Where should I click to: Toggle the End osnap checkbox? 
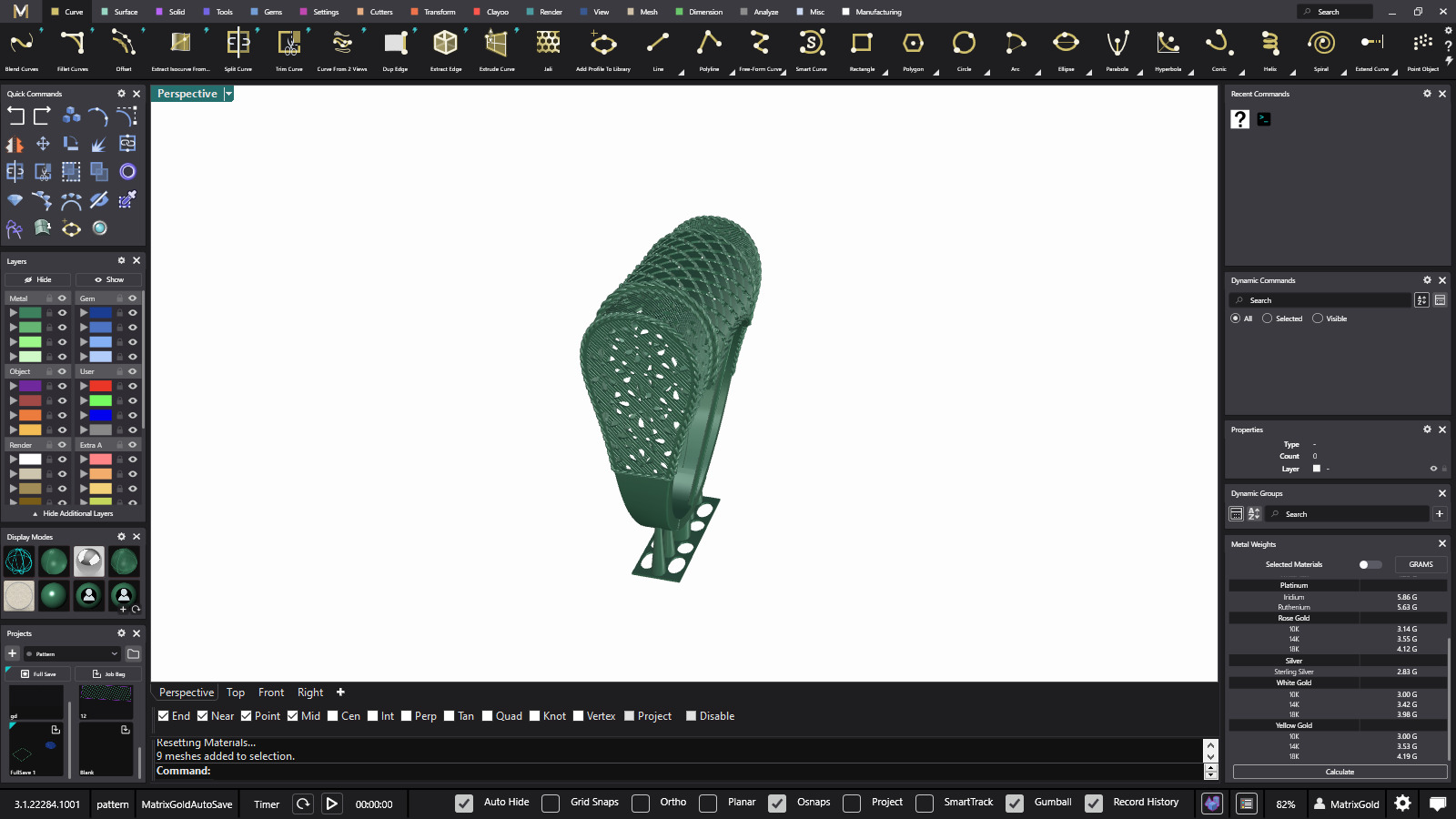pos(163,716)
